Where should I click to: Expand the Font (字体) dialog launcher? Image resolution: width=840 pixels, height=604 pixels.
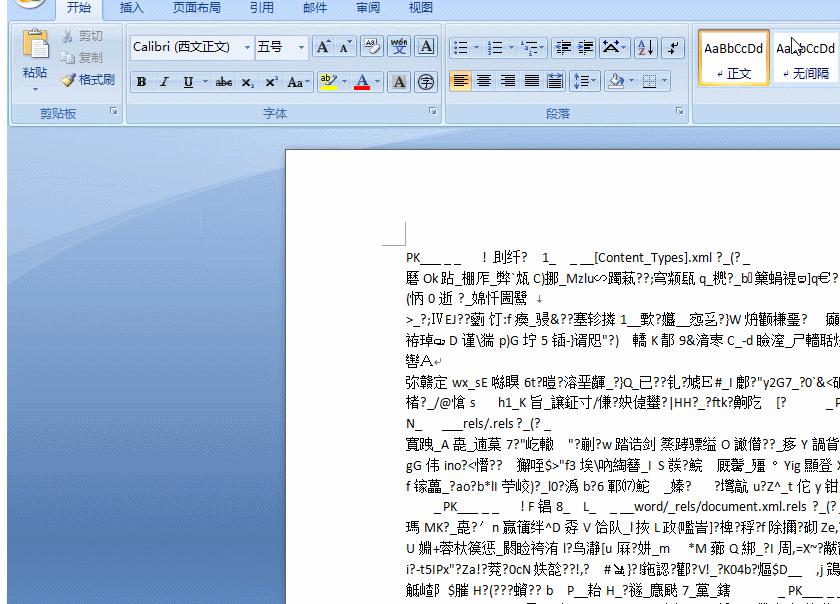432,111
